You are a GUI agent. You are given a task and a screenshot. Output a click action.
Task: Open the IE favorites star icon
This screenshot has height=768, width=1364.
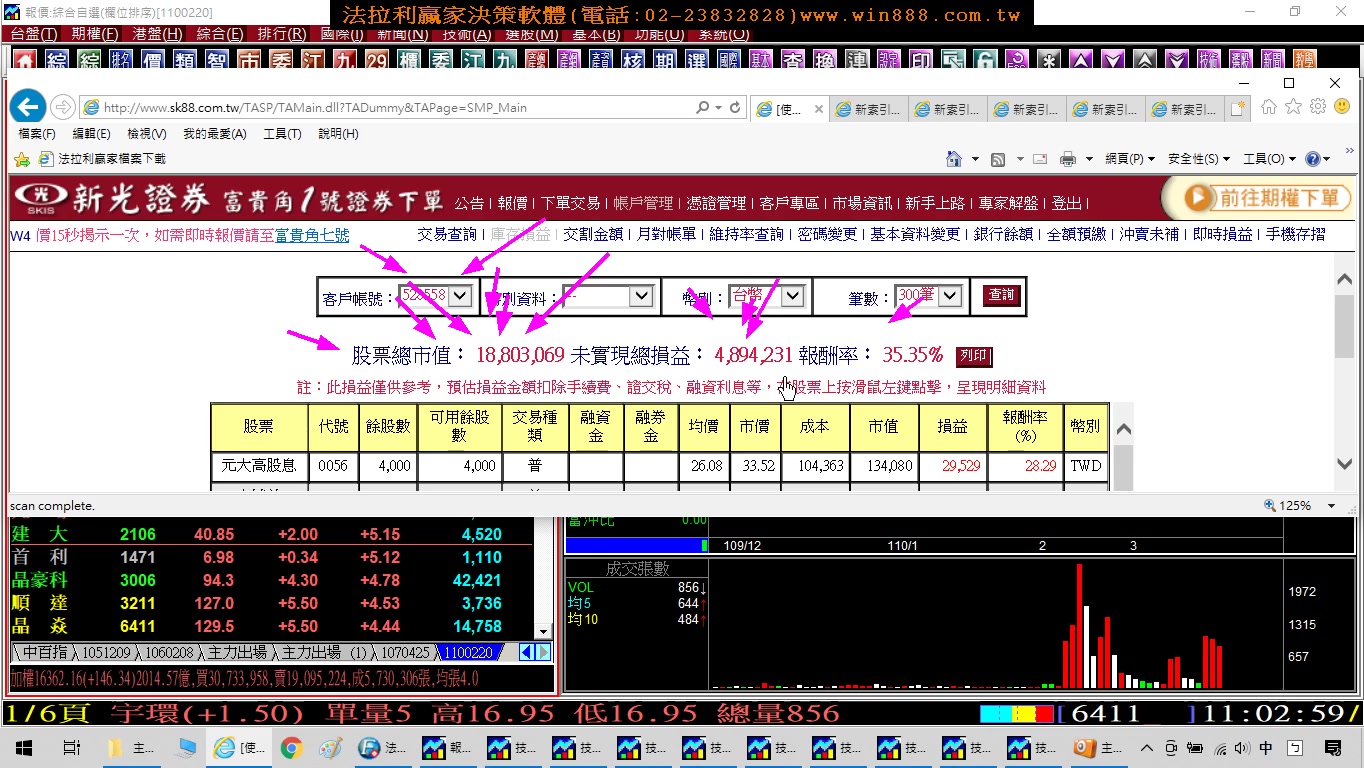coord(1293,106)
